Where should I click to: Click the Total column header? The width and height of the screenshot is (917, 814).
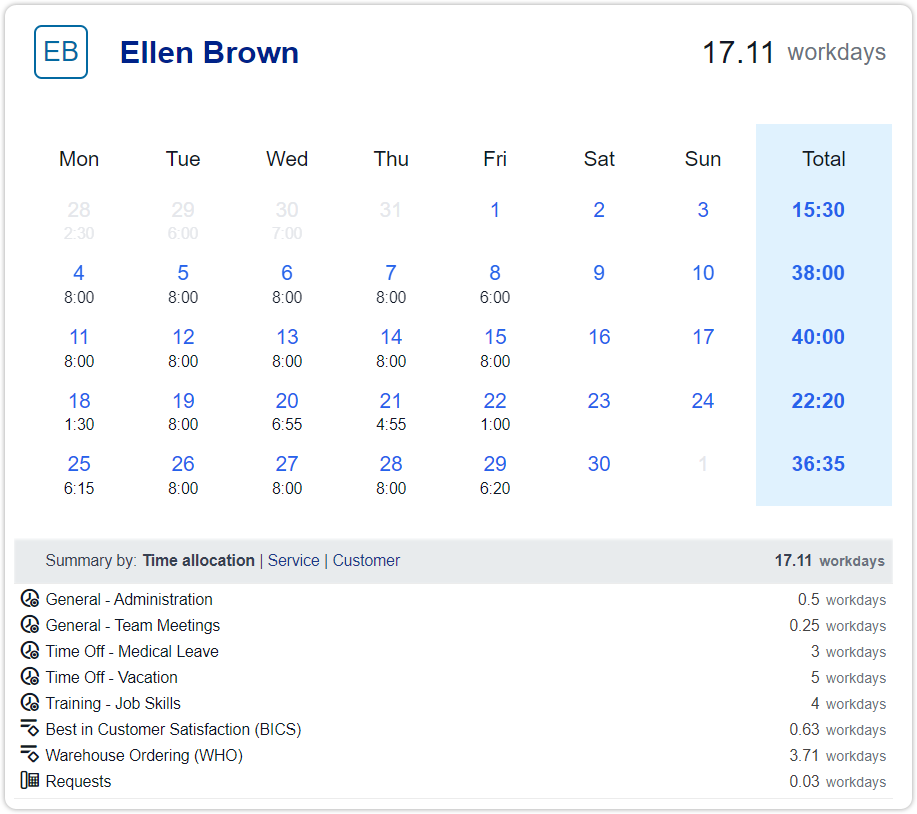click(x=823, y=159)
